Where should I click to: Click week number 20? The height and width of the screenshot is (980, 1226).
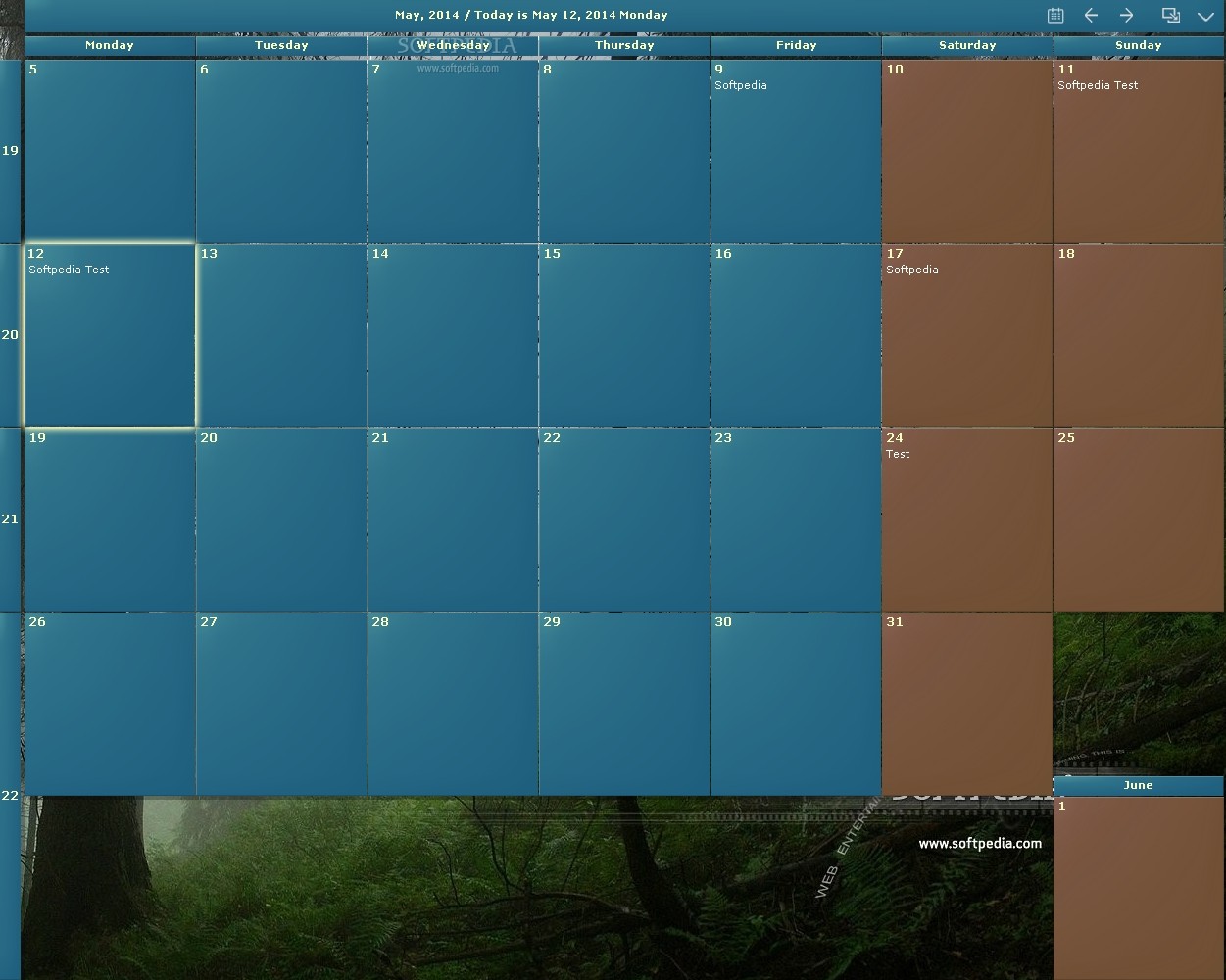(10, 335)
